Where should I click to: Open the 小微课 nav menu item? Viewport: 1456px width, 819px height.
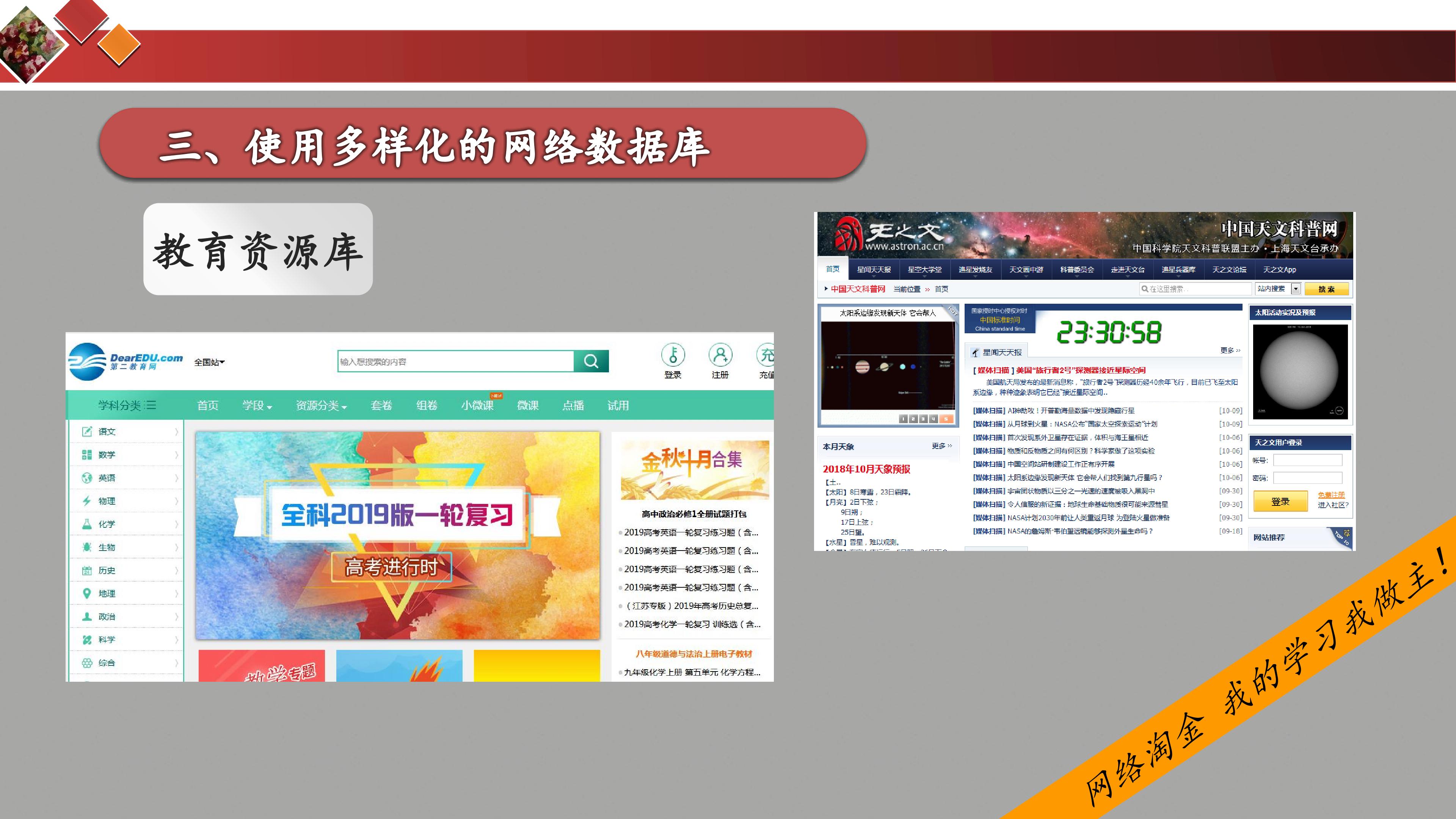477,405
